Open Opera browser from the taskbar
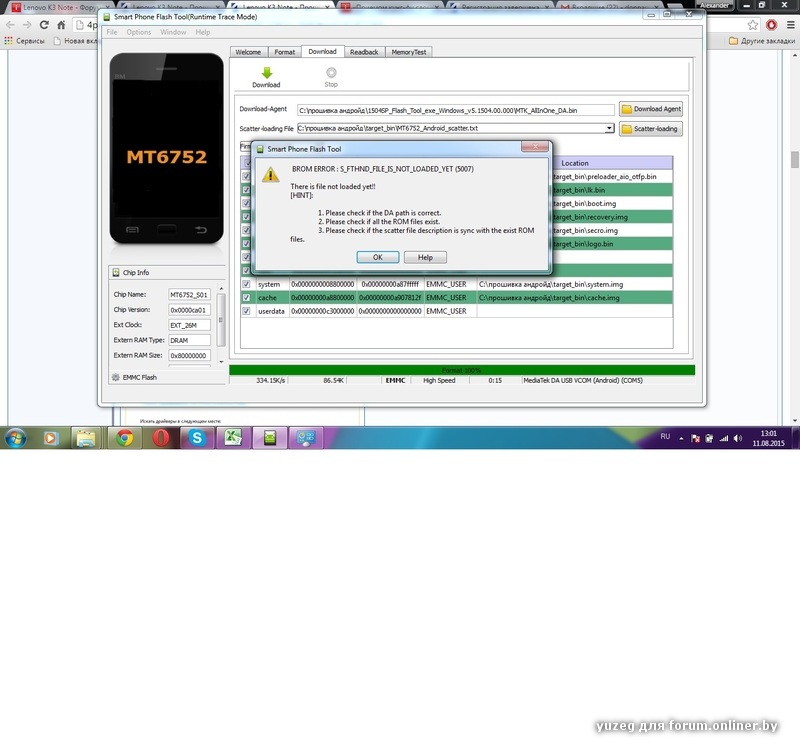The height and width of the screenshot is (749, 800). pos(160,437)
